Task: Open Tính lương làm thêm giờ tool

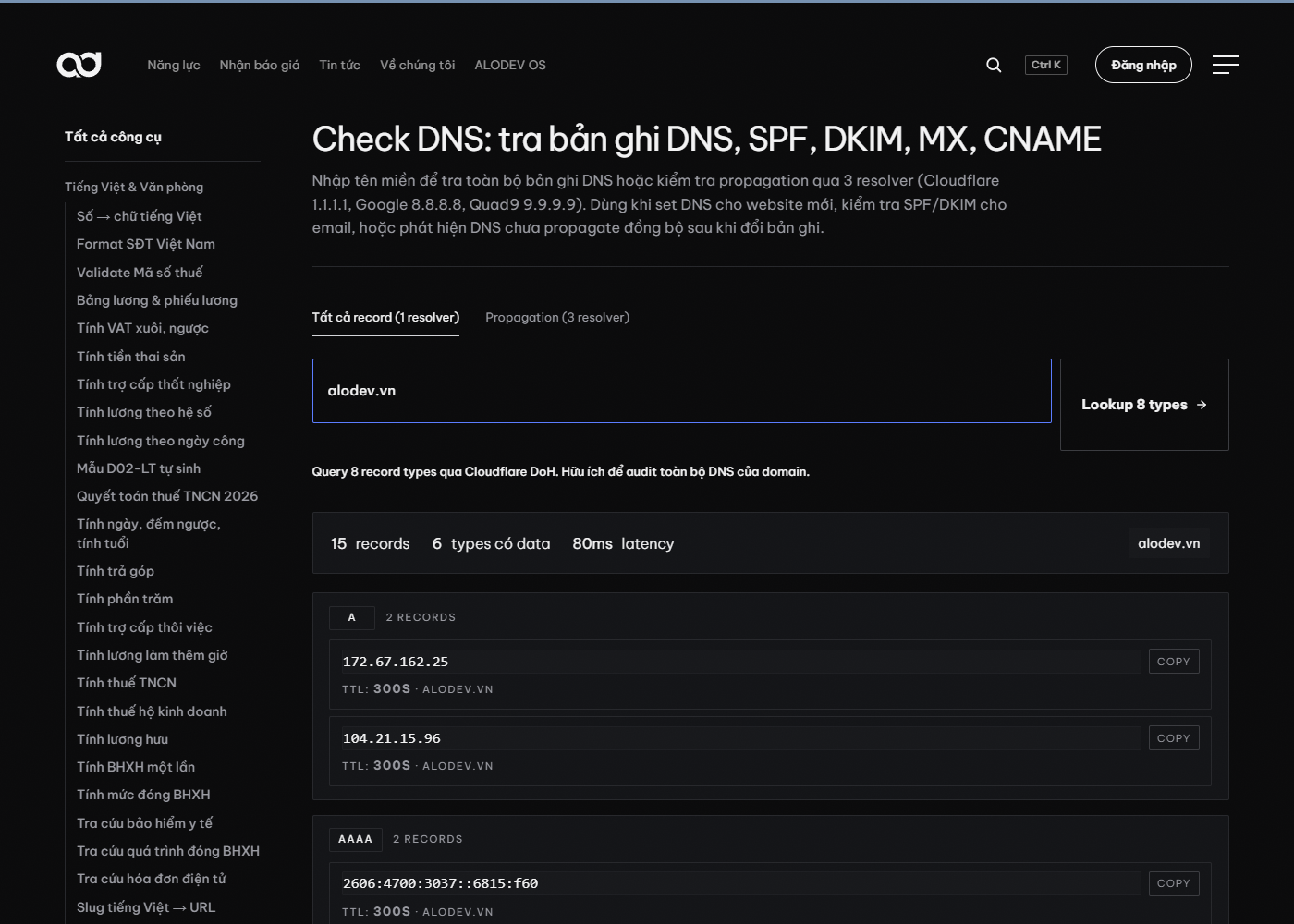Action: (x=153, y=655)
